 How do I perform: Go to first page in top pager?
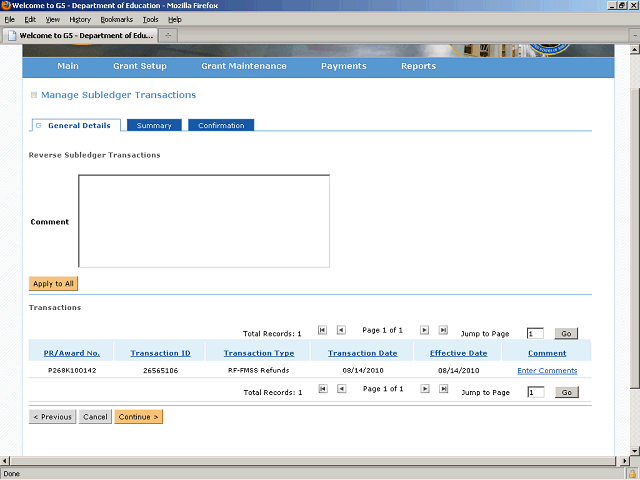pyautogui.click(x=322, y=330)
